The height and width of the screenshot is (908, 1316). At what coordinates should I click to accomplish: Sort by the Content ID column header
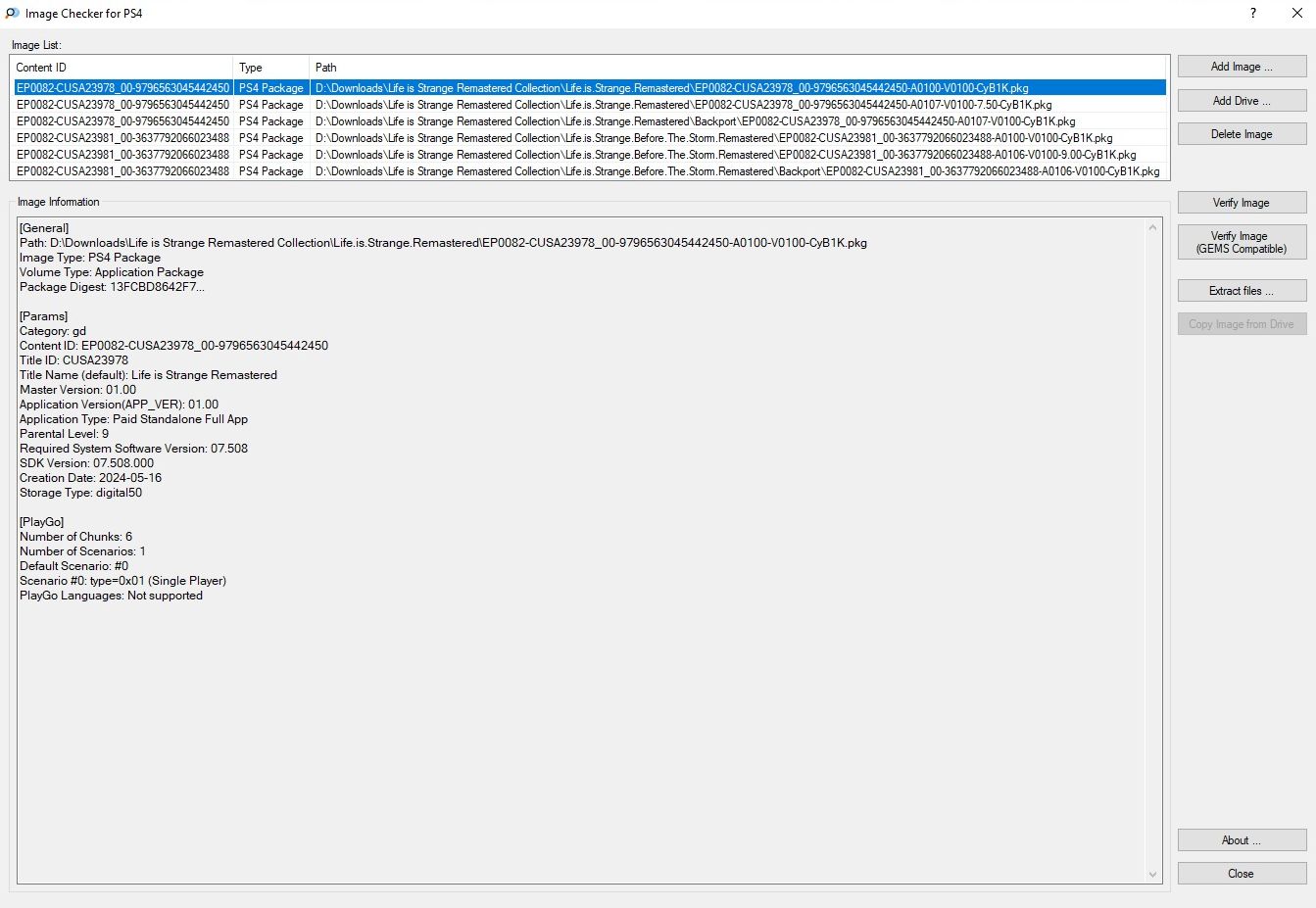point(122,68)
